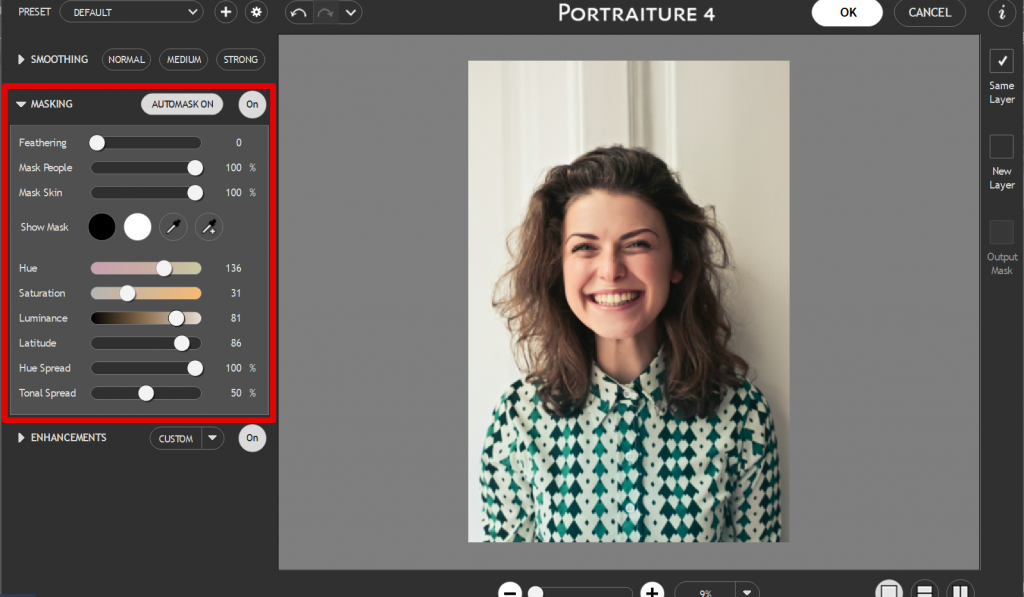The height and width of the screenshot is (597, 1024).
Task: Open the preset settings gear
Action: tap(255, 13)
